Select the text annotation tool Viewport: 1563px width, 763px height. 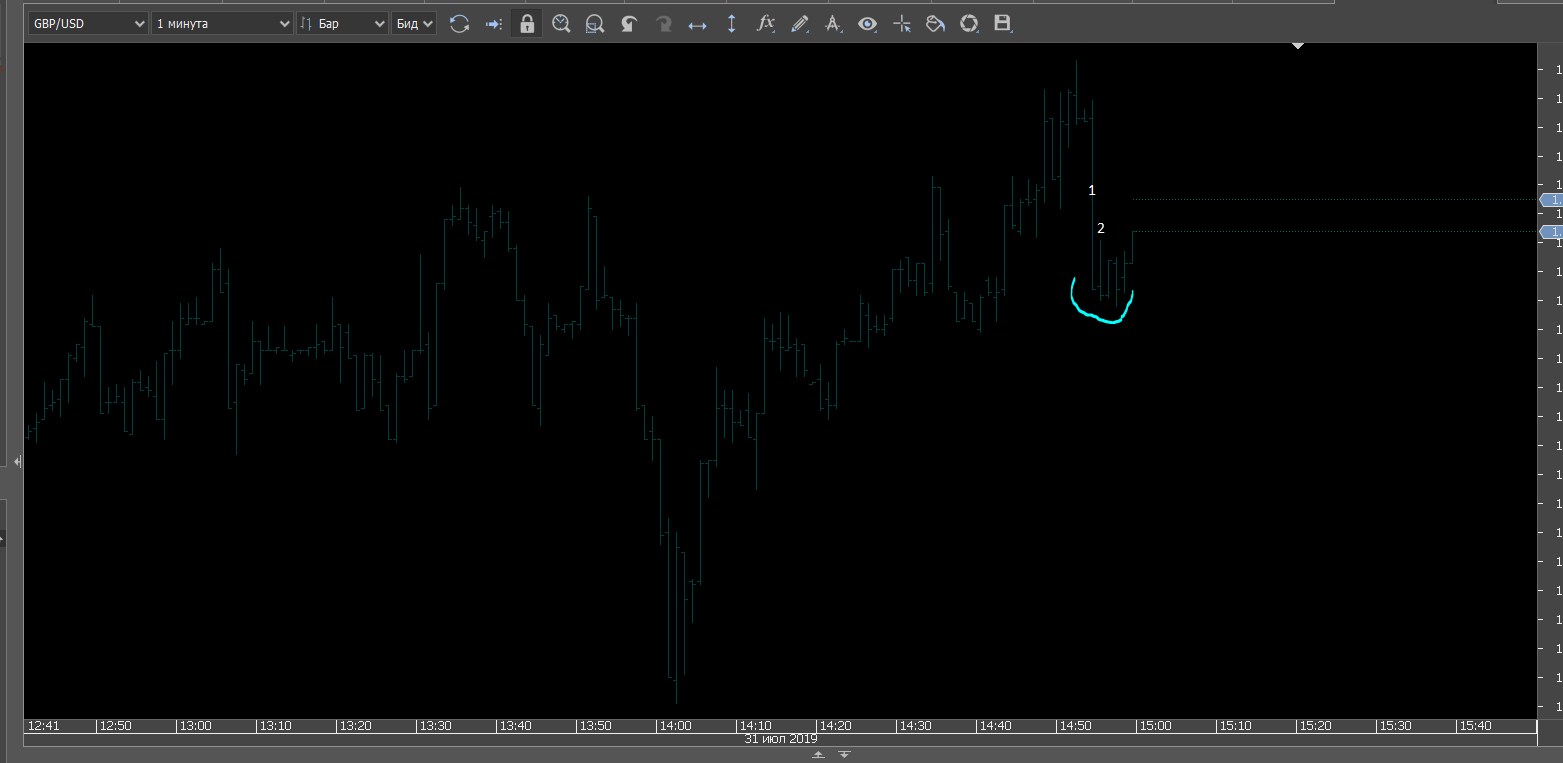click(833, 23)
